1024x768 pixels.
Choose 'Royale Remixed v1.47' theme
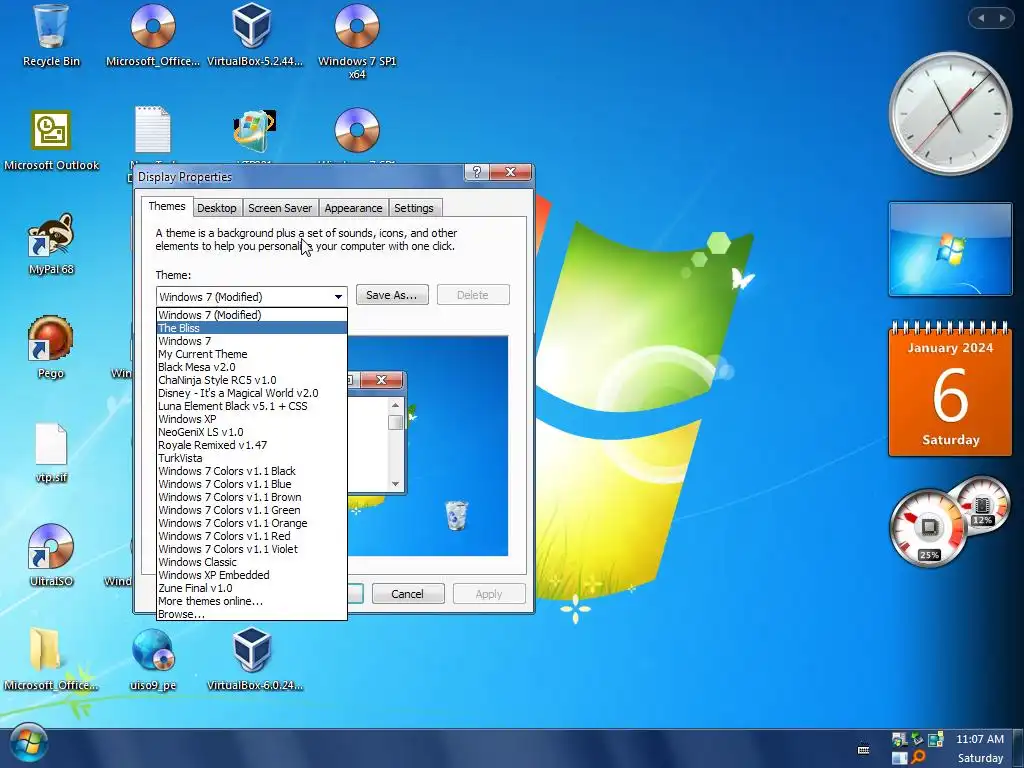(251, 445)
